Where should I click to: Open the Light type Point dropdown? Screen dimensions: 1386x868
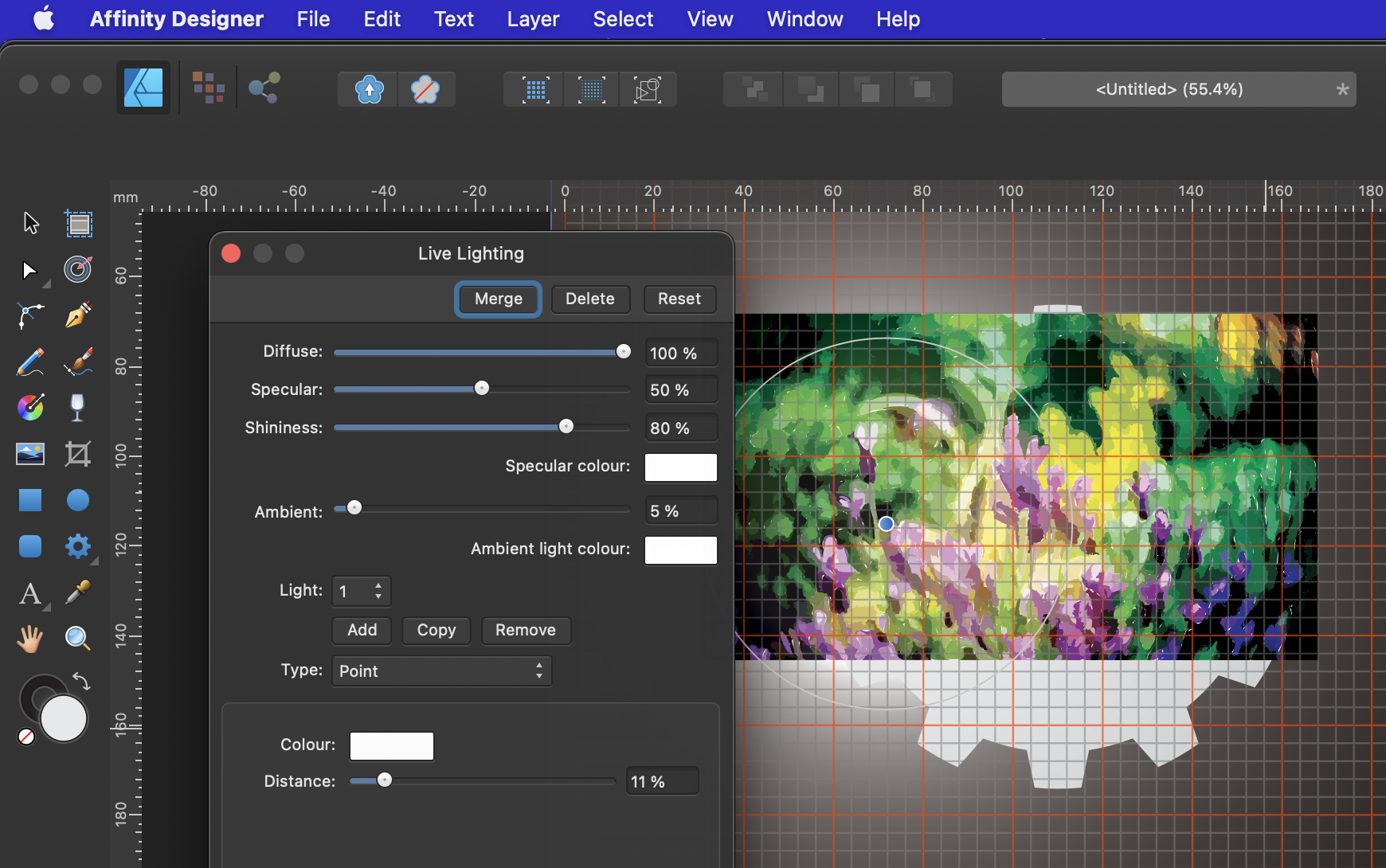click(442, 671)
